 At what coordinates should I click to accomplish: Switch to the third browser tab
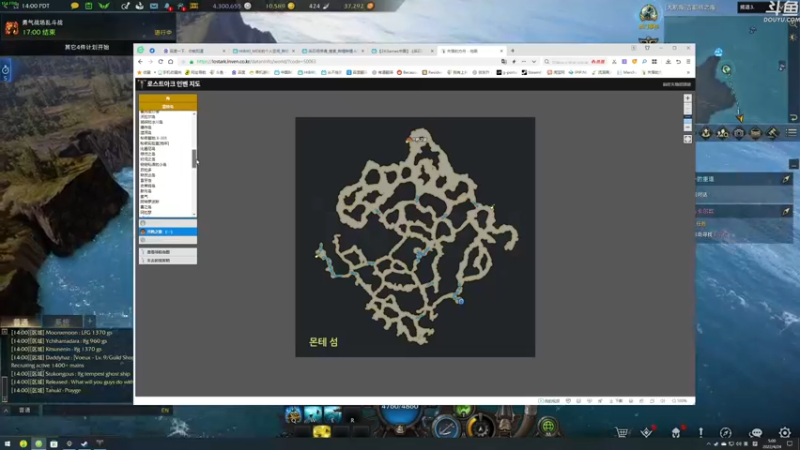tap(333, 51)
